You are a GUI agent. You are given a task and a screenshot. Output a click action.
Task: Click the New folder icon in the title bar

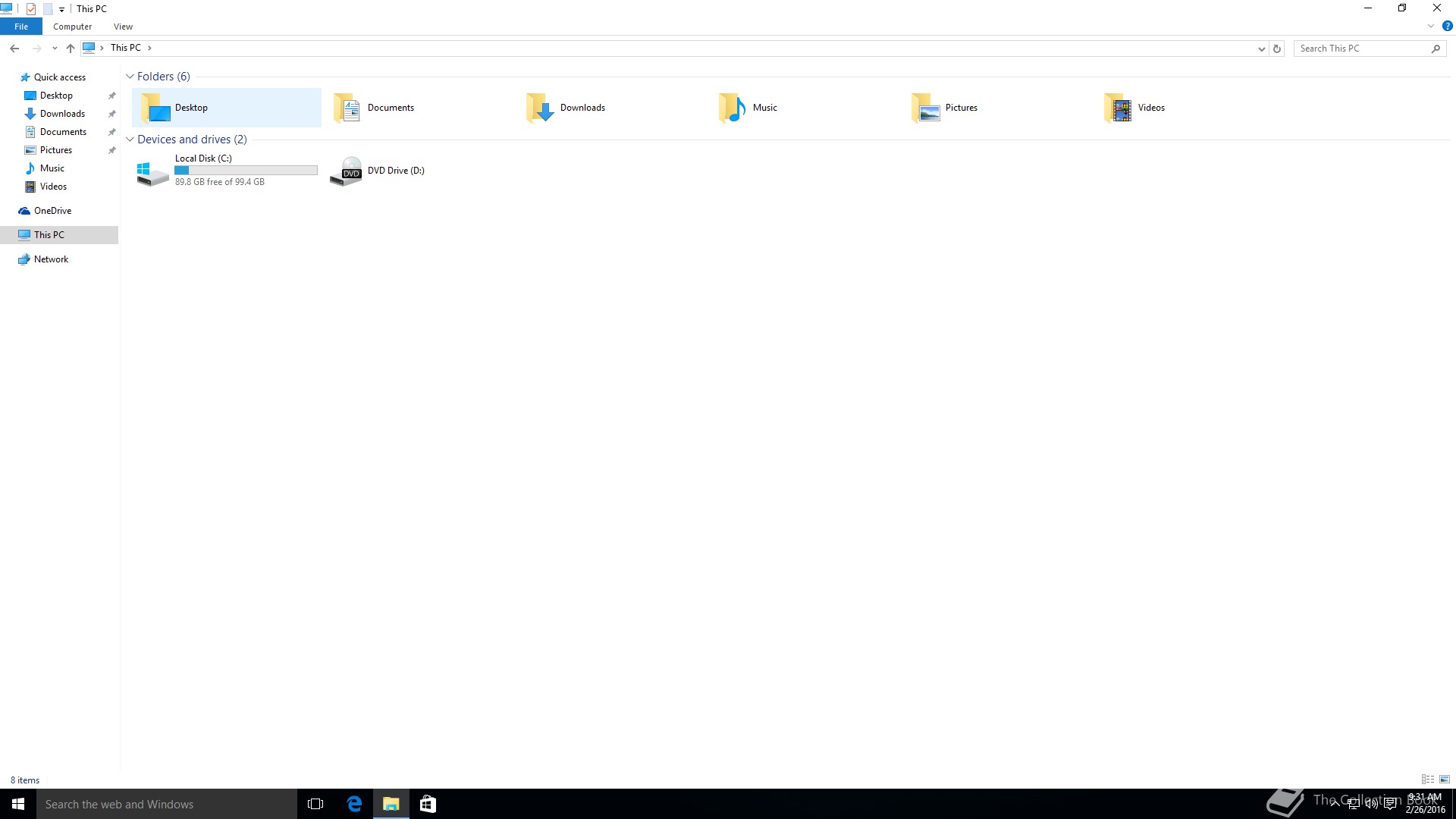coord(48,9)
